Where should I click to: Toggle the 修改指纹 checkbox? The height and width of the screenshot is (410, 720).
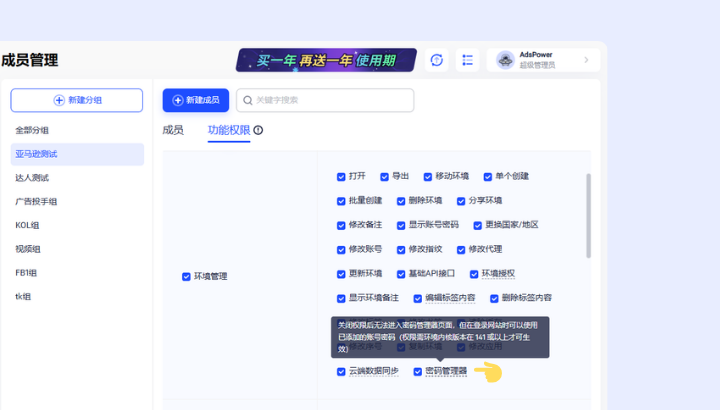401,250
